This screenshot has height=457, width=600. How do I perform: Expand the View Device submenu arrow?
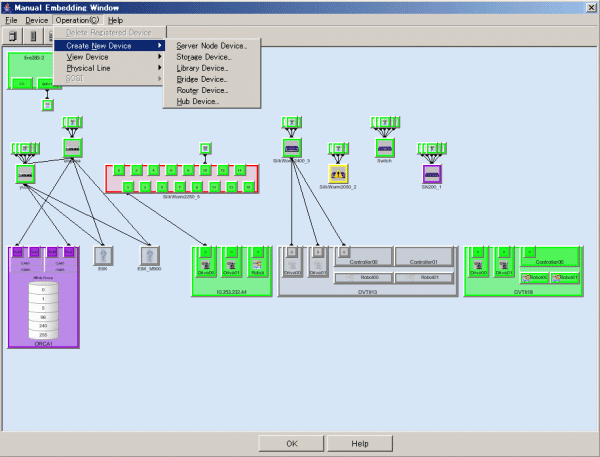tap(160, 57)
